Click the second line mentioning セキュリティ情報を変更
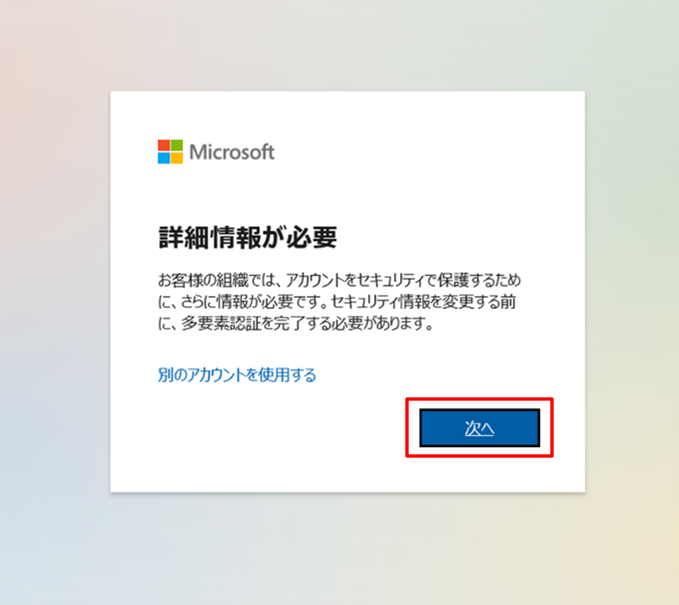The height and width of the screenshot is (605, 679). (x=337, y=302)
